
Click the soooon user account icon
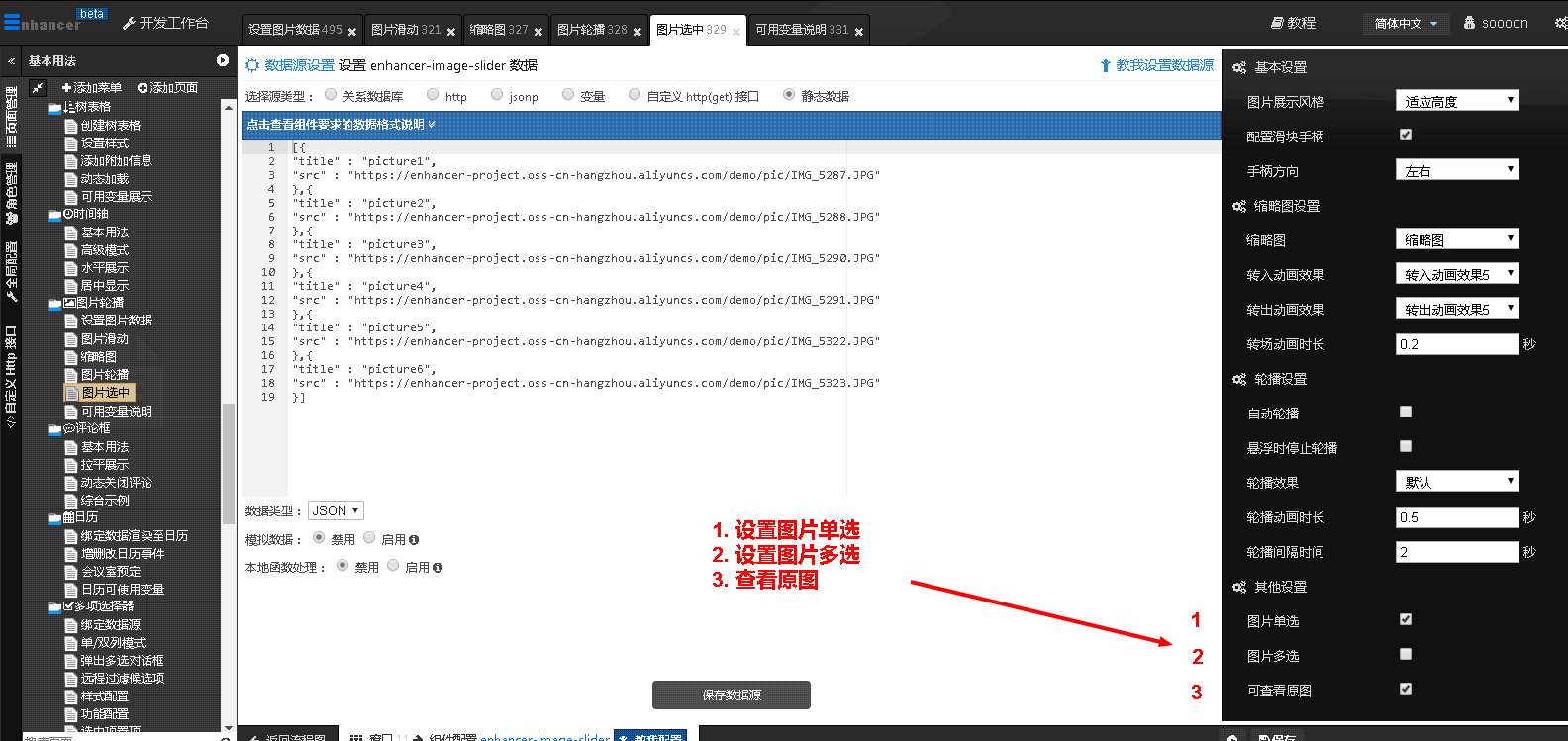point(1469,23)
